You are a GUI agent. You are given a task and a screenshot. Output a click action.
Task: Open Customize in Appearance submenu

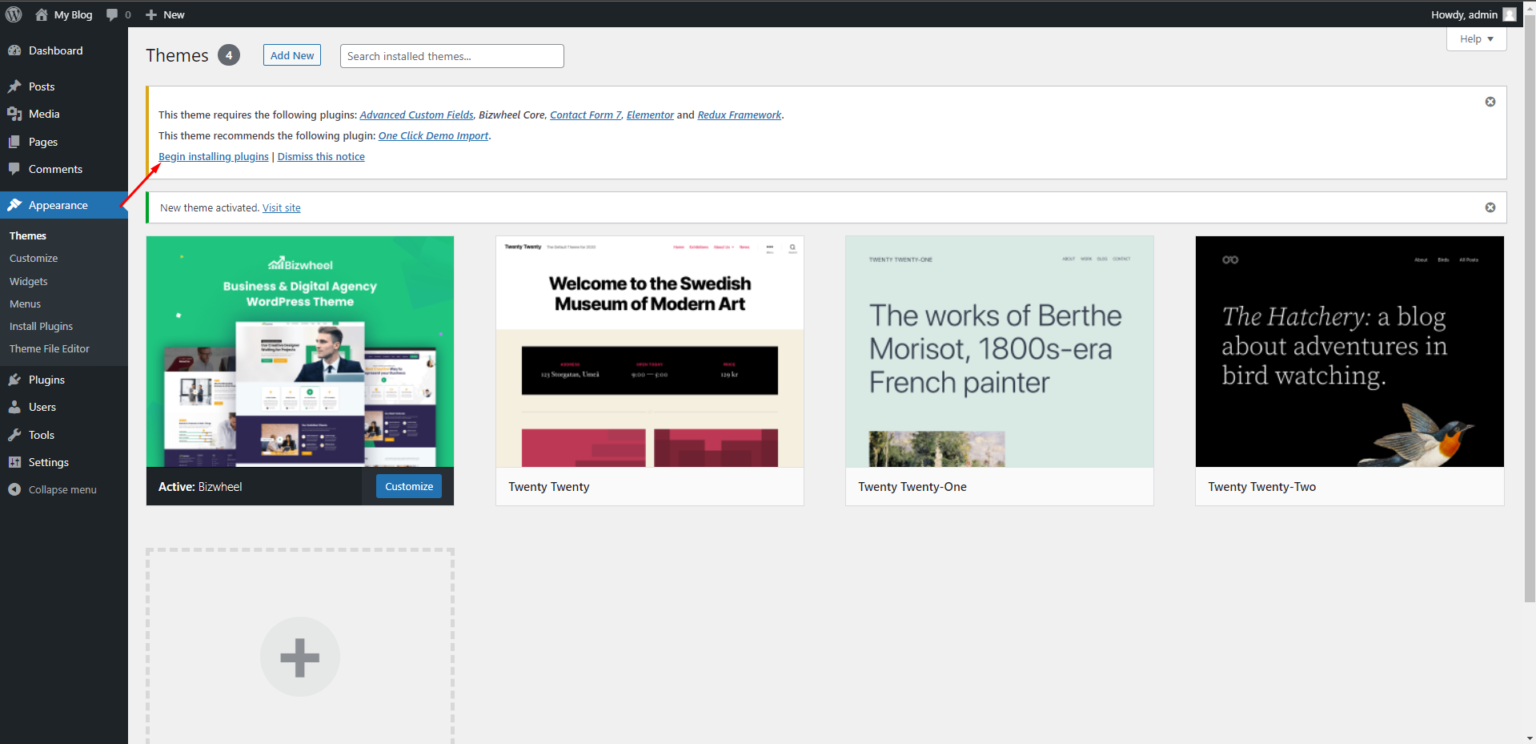[x=34, y=258]
